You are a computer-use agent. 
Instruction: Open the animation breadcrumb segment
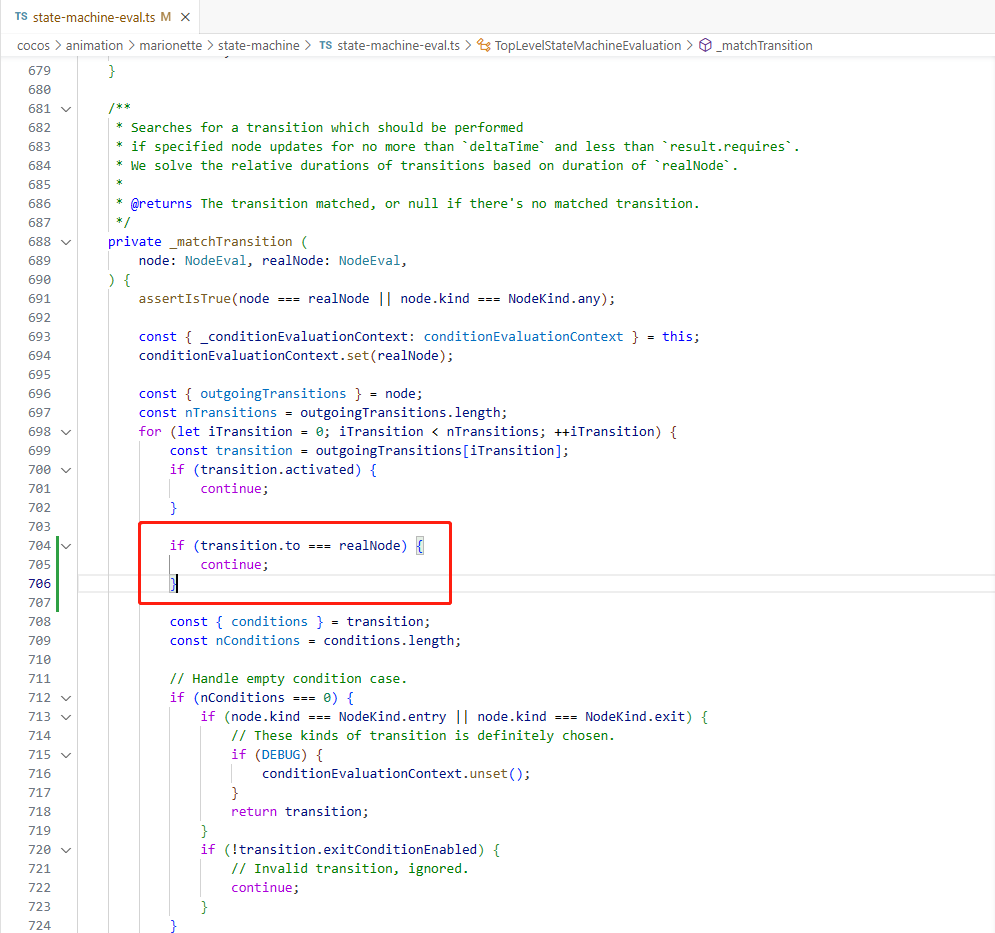coord(94,46)
